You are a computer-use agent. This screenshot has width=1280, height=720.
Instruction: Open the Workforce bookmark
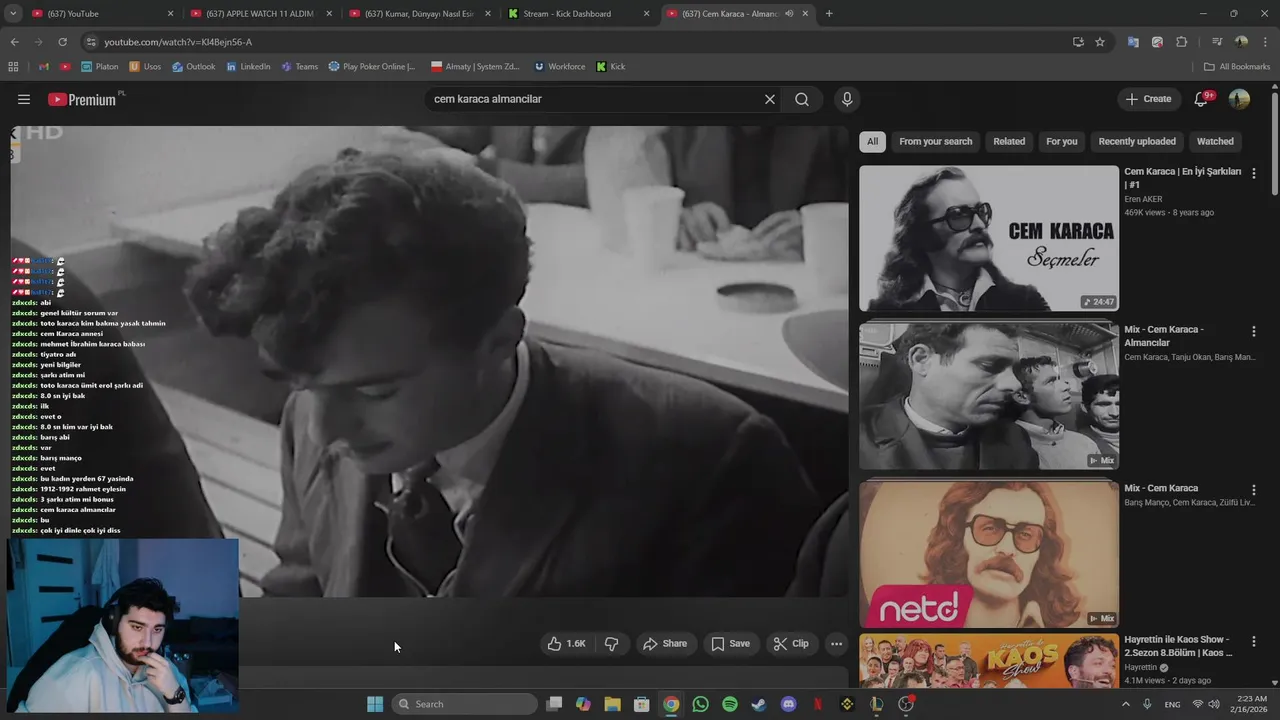pyautogui.click(x=559, y=67)
